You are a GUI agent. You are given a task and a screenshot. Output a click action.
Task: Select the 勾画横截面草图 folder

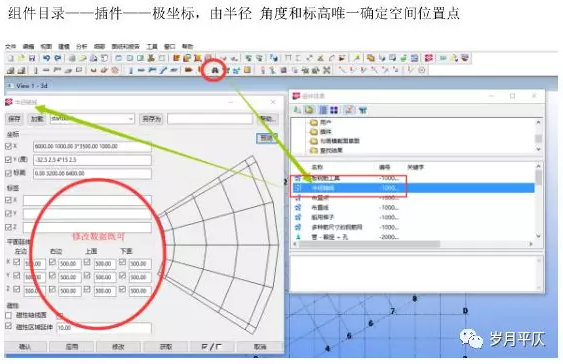(335, 141)
